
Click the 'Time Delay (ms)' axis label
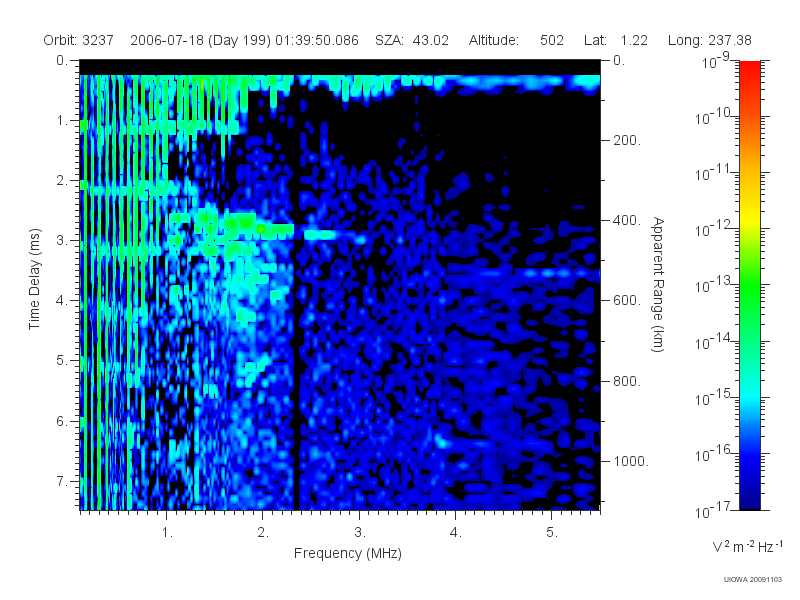click(x=34, y=279)
